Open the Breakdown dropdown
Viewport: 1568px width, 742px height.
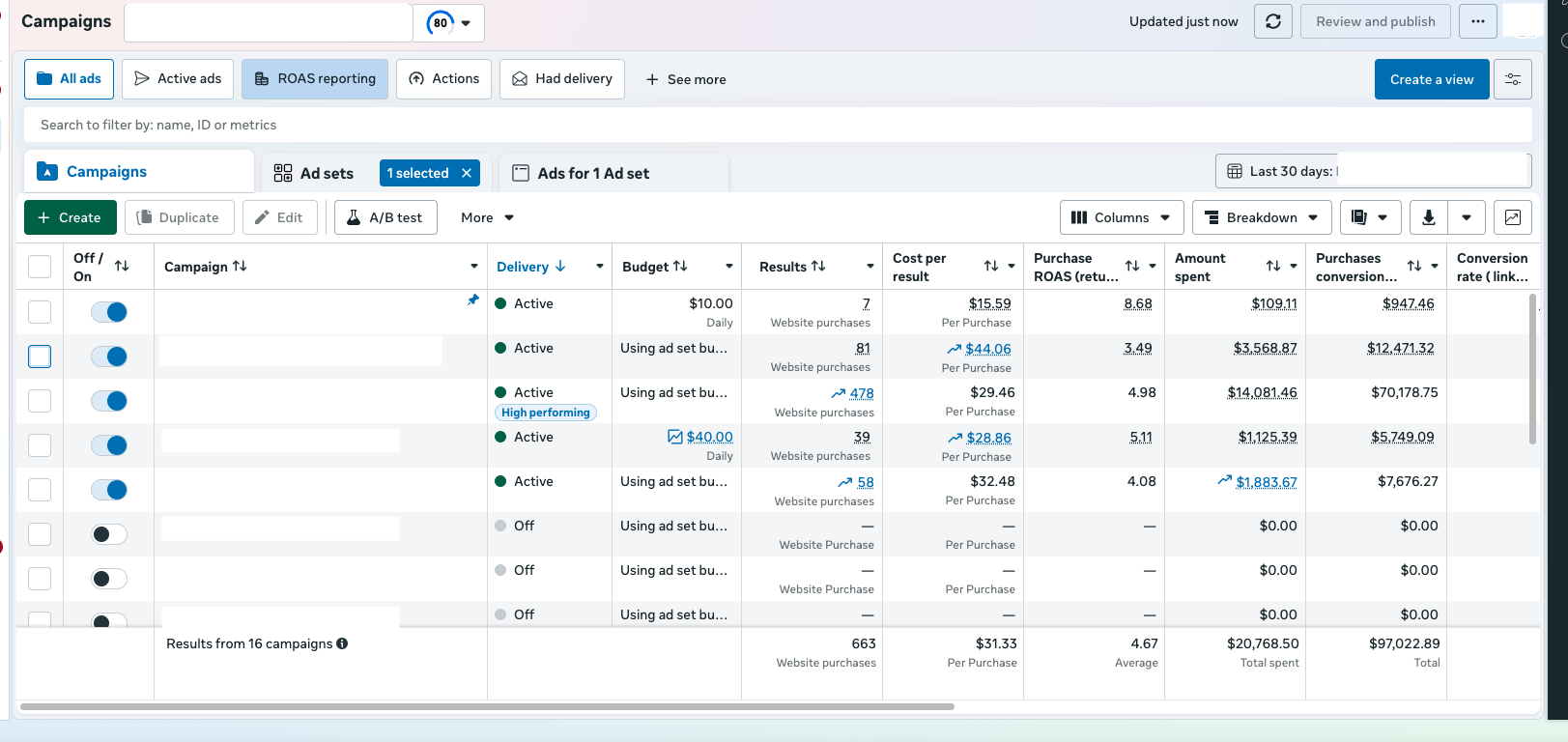1262,217
